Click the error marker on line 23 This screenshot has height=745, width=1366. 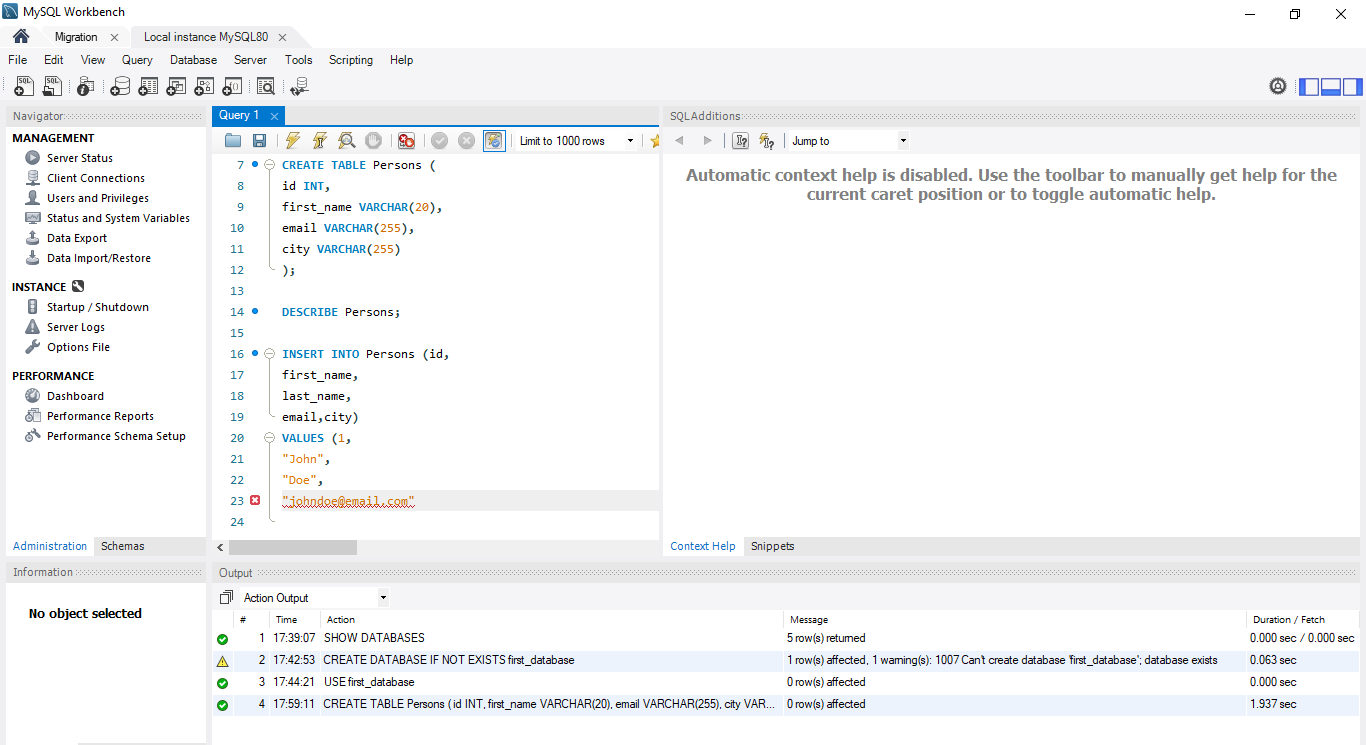point(255,500)
